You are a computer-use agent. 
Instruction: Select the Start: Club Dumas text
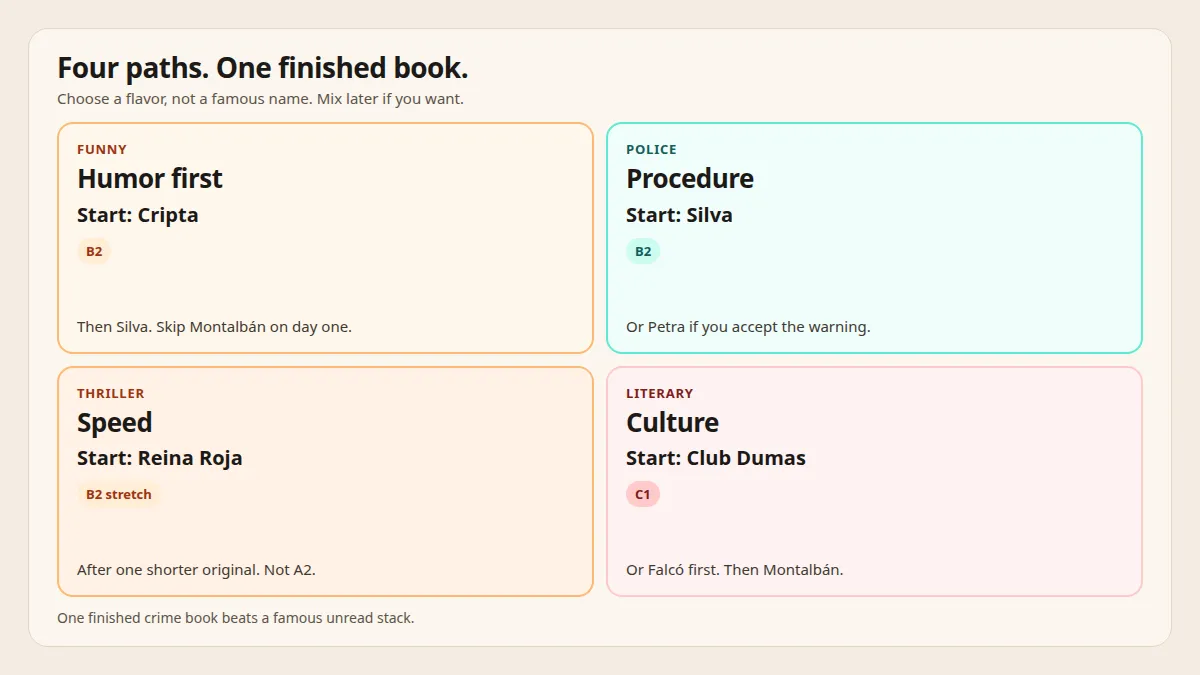click(716, 458)
